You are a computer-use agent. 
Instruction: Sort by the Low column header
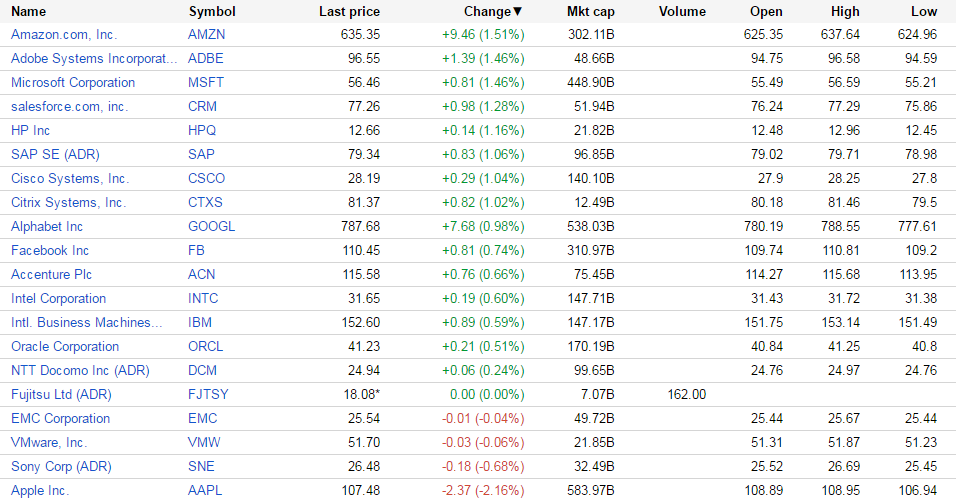tap(924, 12)
